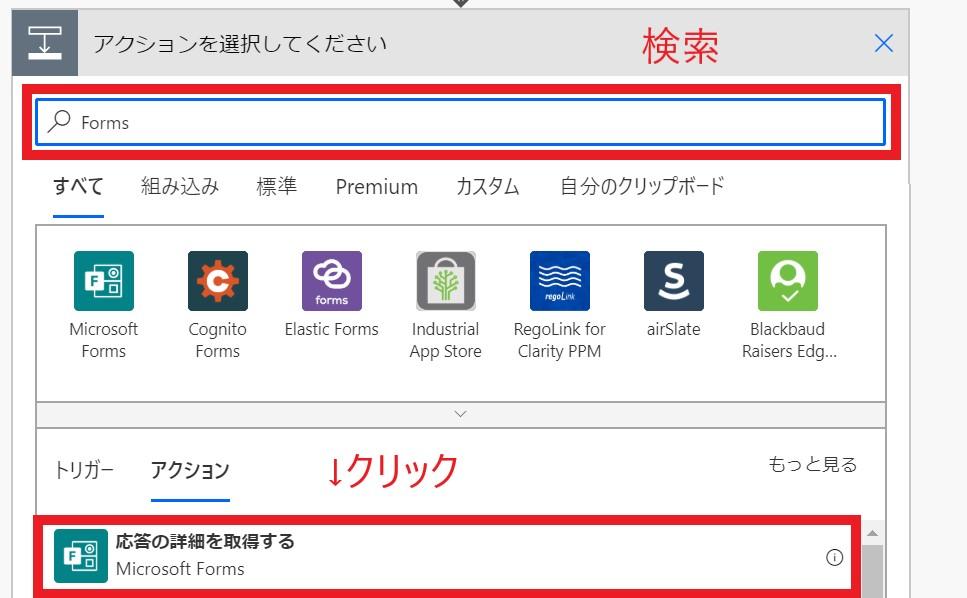Image resolution: width=967 pixels, height=598 pixels.
Task: Open the Elastic Forms connector
Action: click(331, 281)
